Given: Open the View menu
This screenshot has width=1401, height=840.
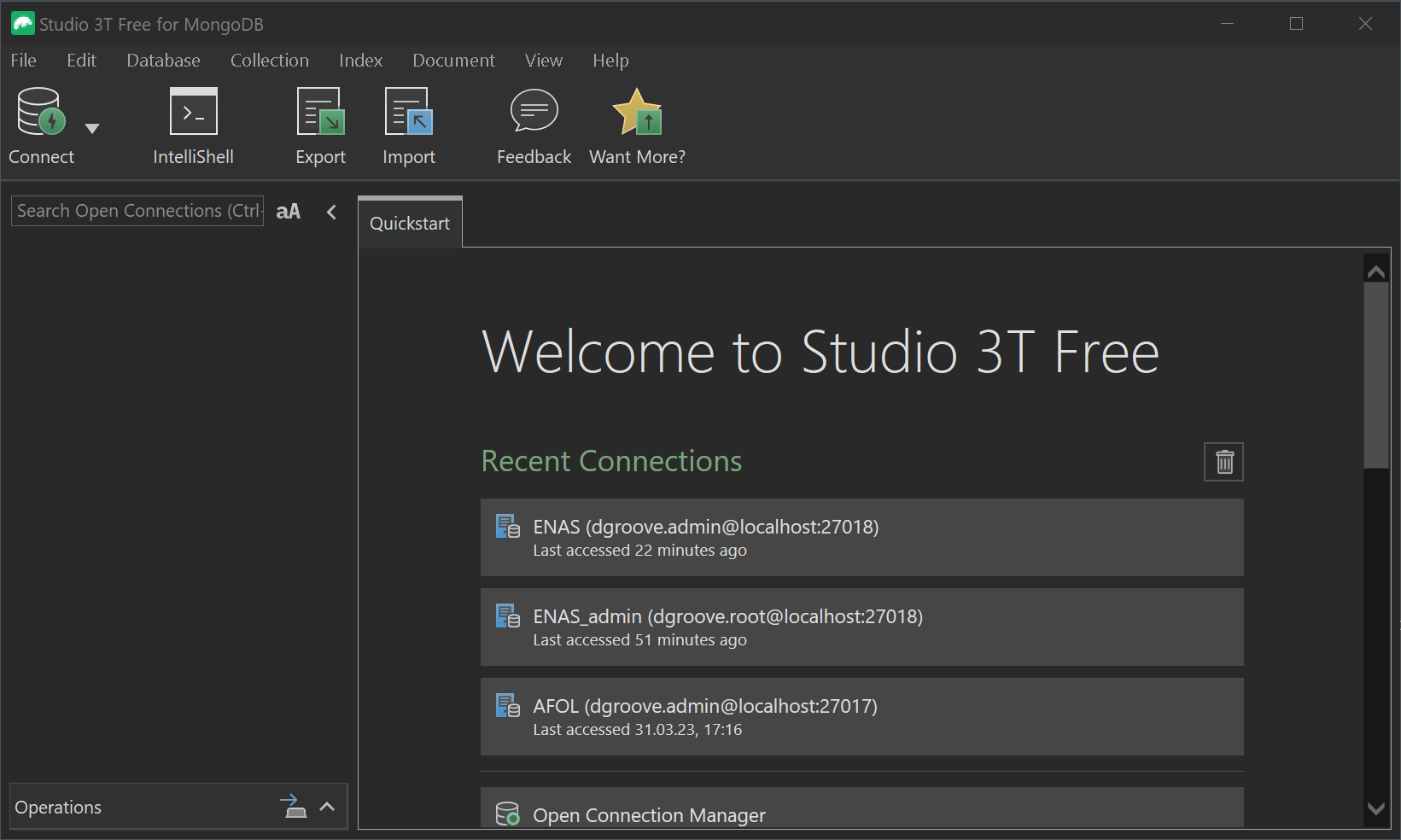Looking at the screenshot, I should pos(544,61).
